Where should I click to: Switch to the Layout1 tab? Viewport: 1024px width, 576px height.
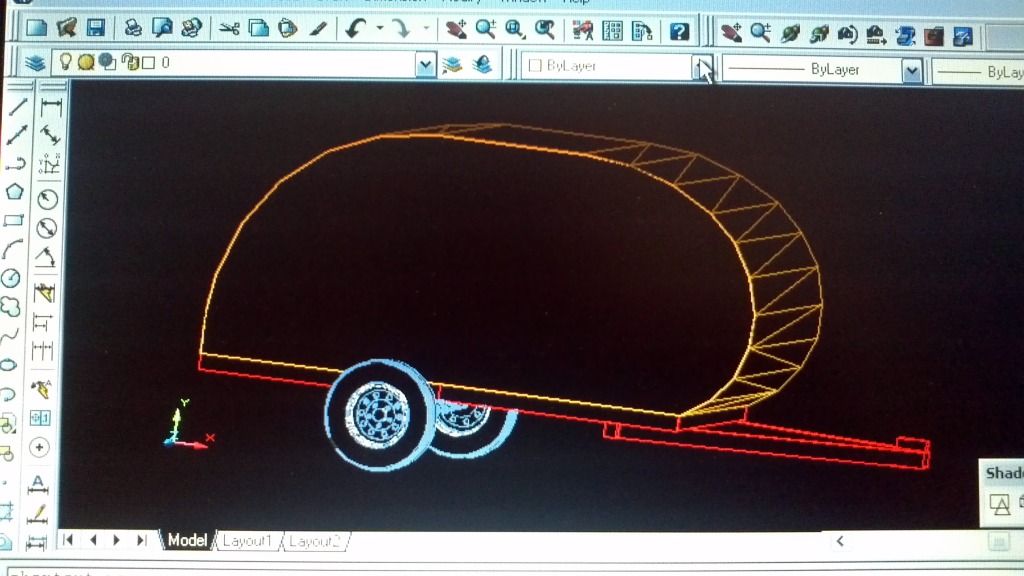(x=247, y=541)
